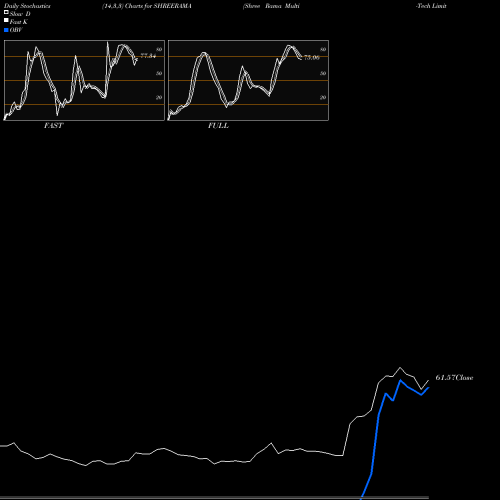Open the FAST stochastic chart thumbnail
This screenshot has height=500, width=500.
coord(84,80)
